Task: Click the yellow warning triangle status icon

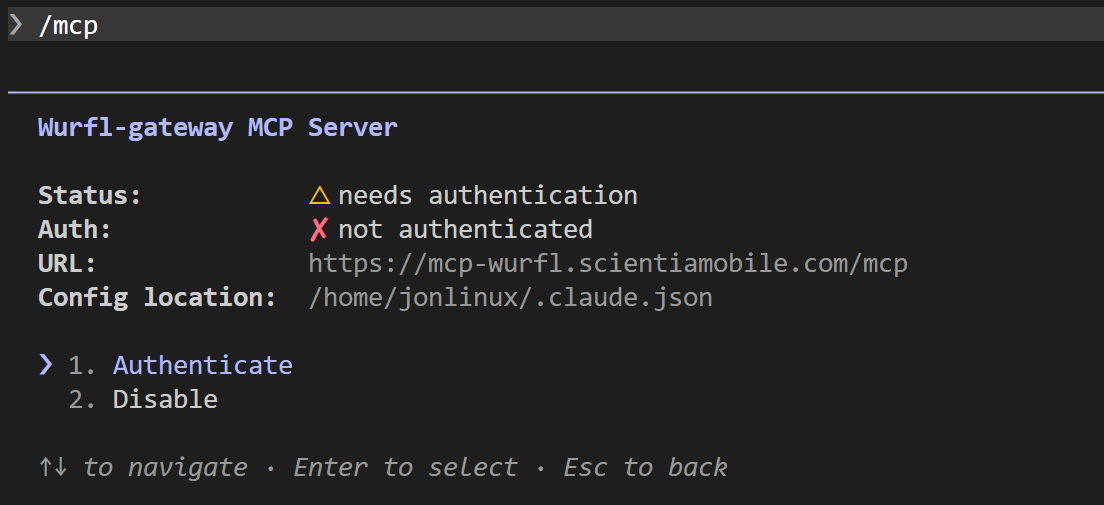Action: coord(320,195)
